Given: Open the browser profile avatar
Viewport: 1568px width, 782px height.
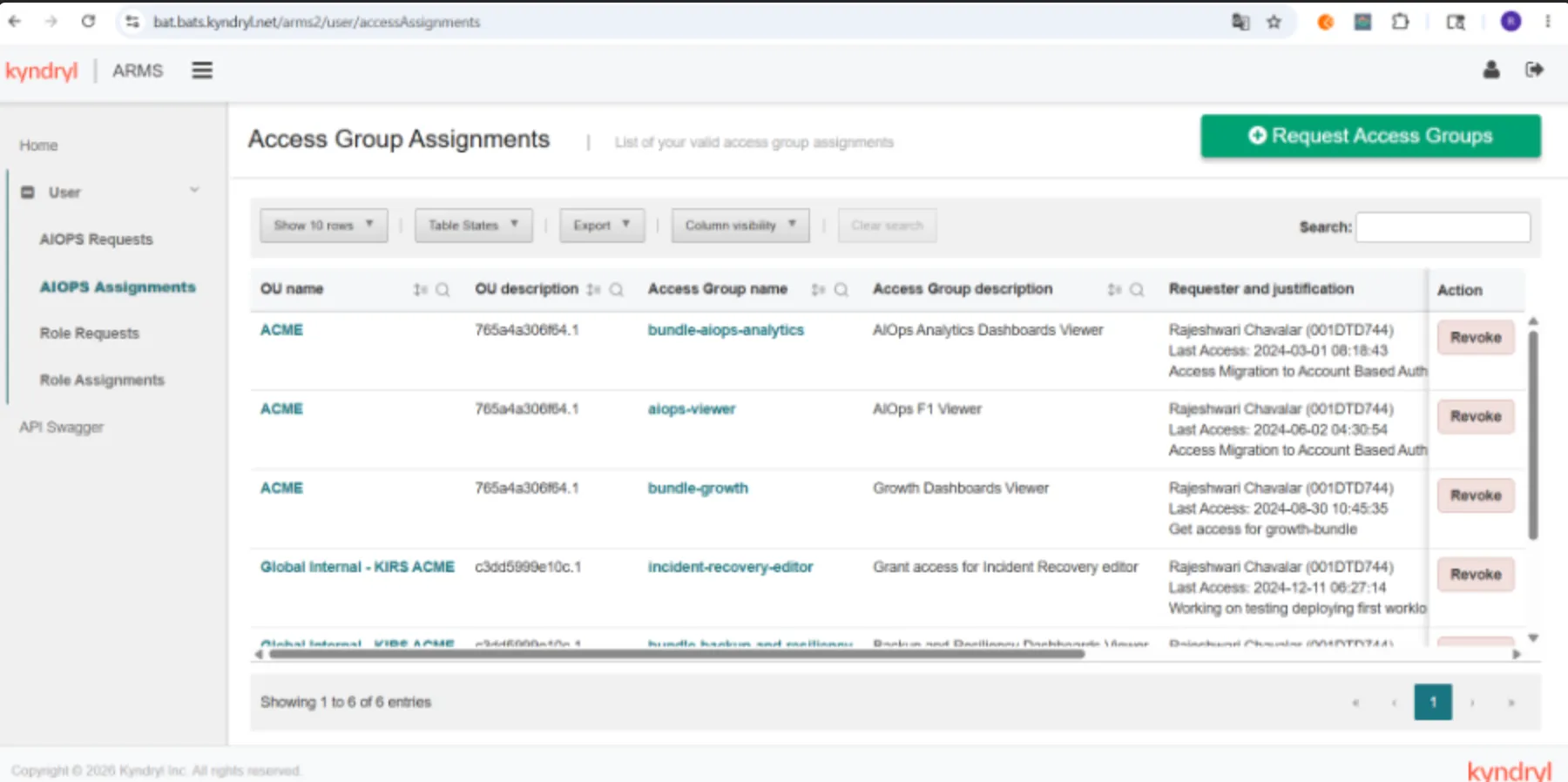Looking at the screenshot, I should click(x=1511, y=22).
